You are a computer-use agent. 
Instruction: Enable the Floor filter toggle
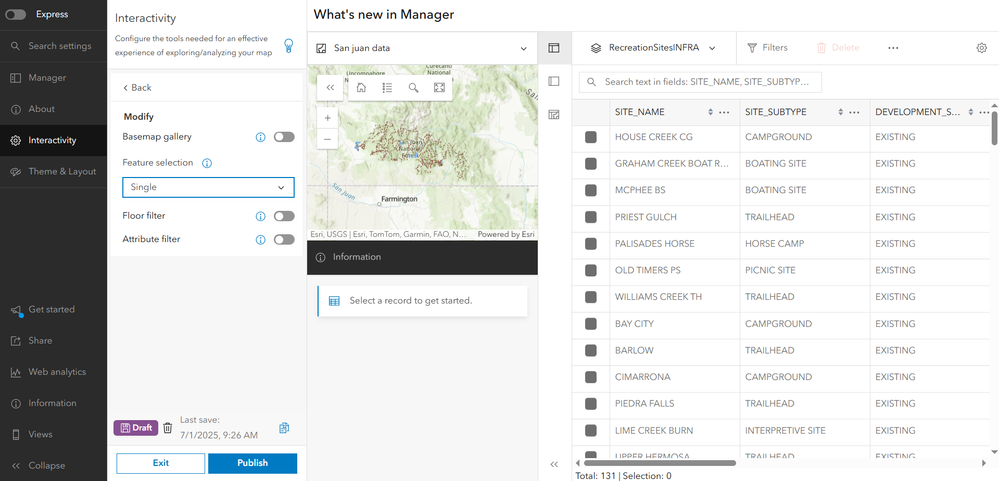pos(284,216)
